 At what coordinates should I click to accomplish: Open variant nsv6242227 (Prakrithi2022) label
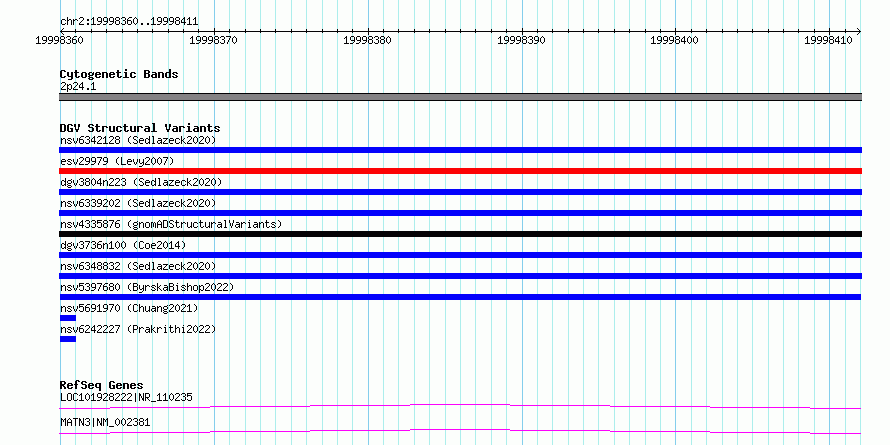pyautogui.click(x=138, y=329)
